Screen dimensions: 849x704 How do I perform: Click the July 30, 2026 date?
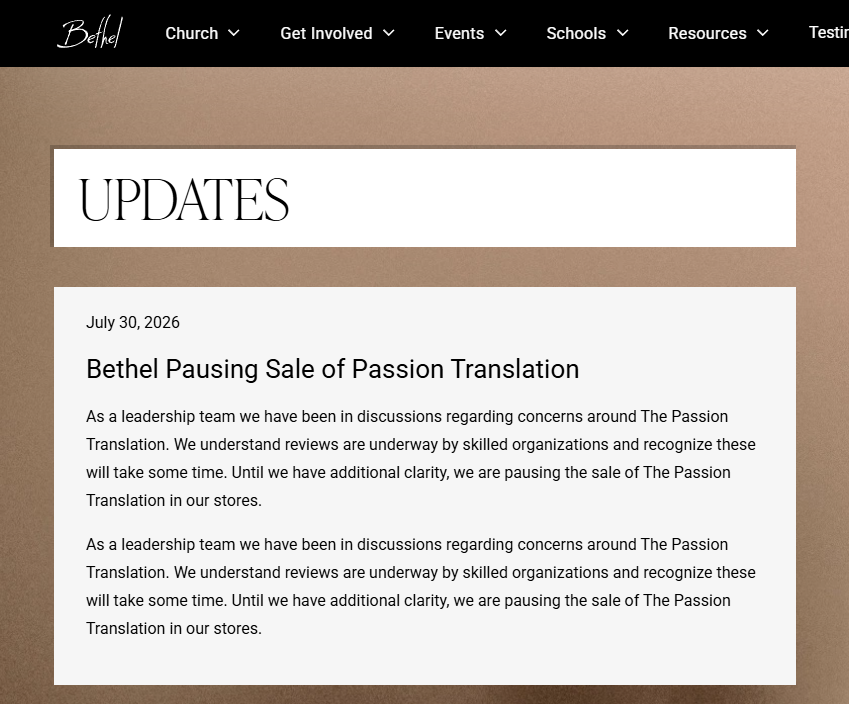(x=133, y=322)
